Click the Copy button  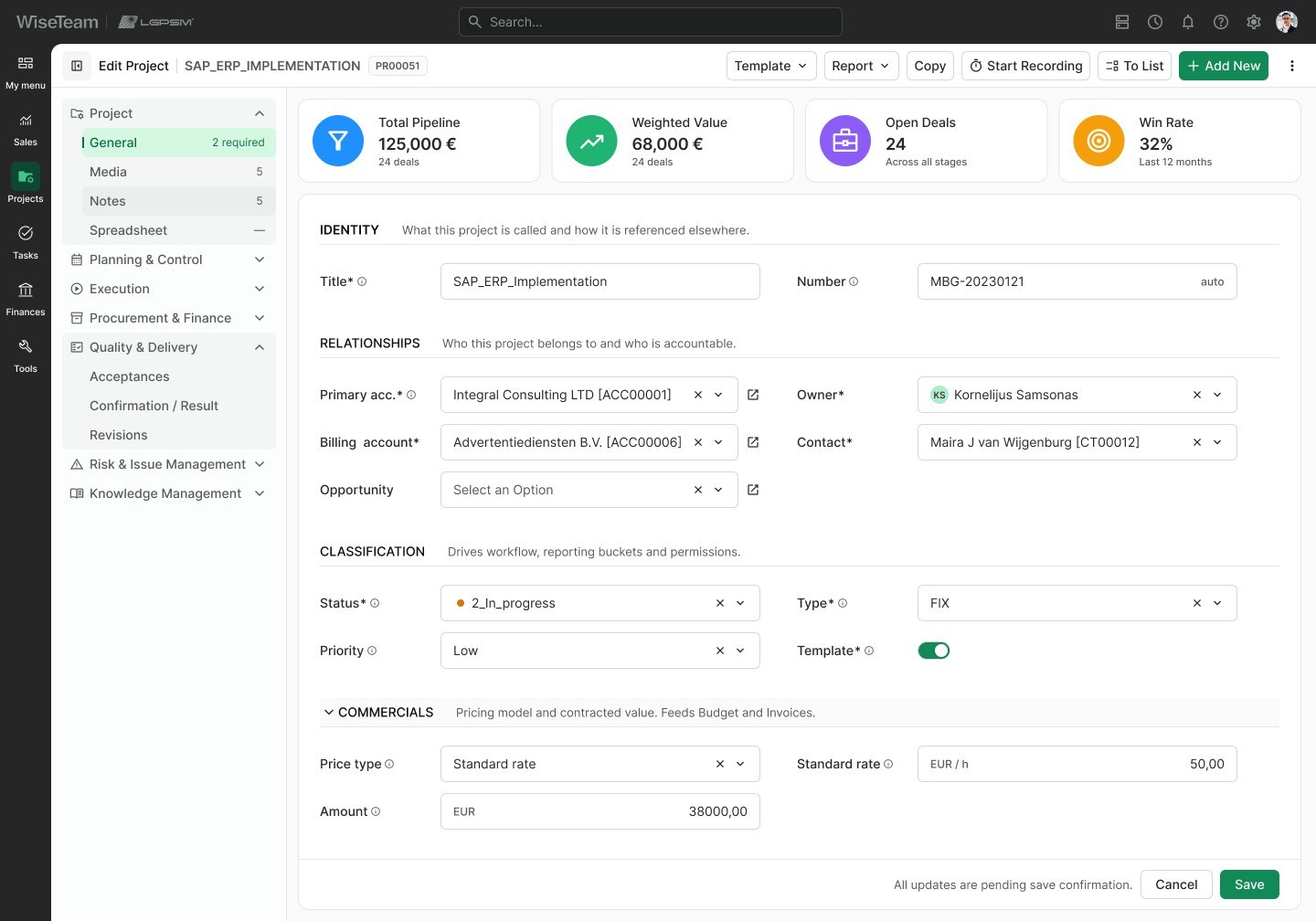click(930, 66)
